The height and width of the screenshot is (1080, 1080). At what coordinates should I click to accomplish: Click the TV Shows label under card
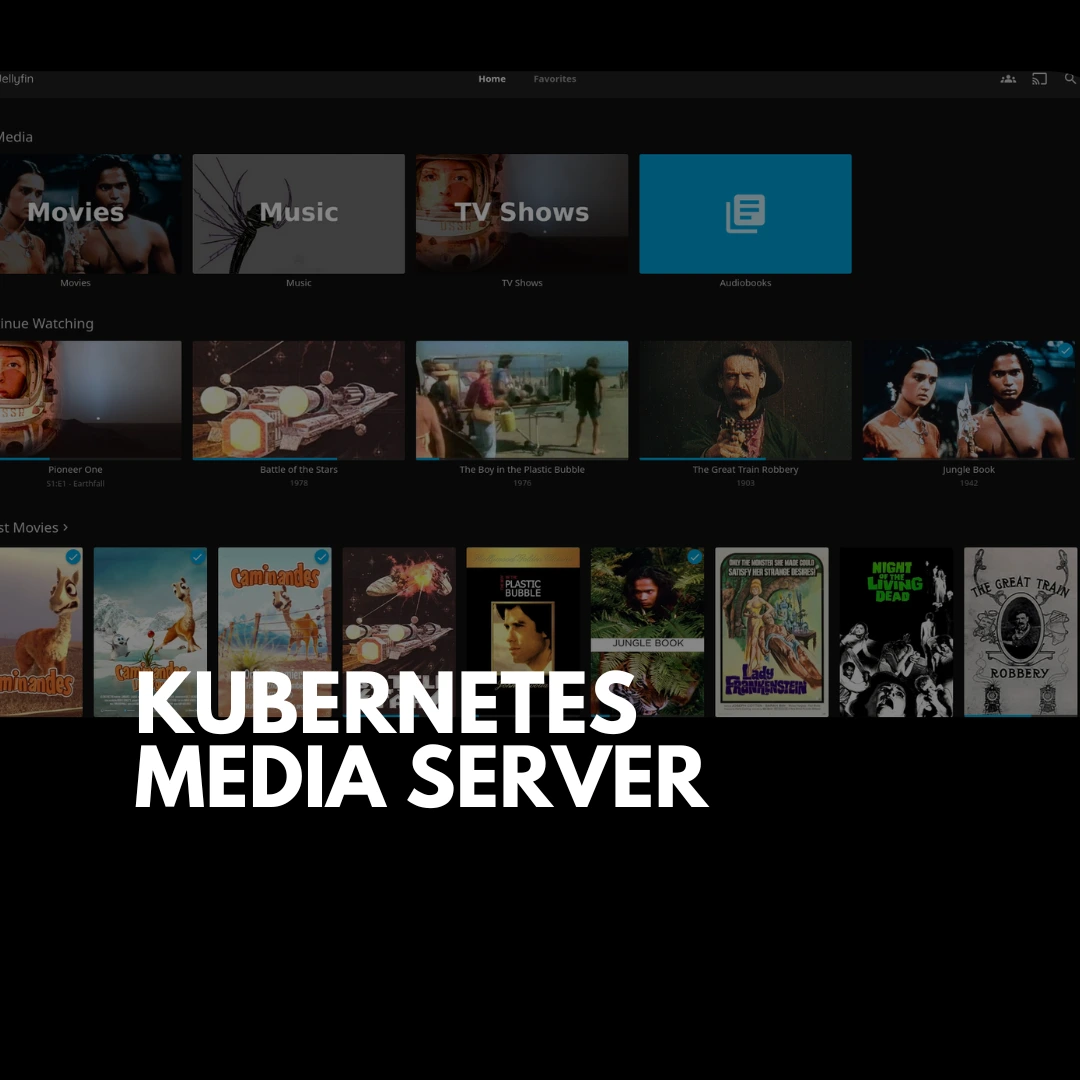click(521, 283)
